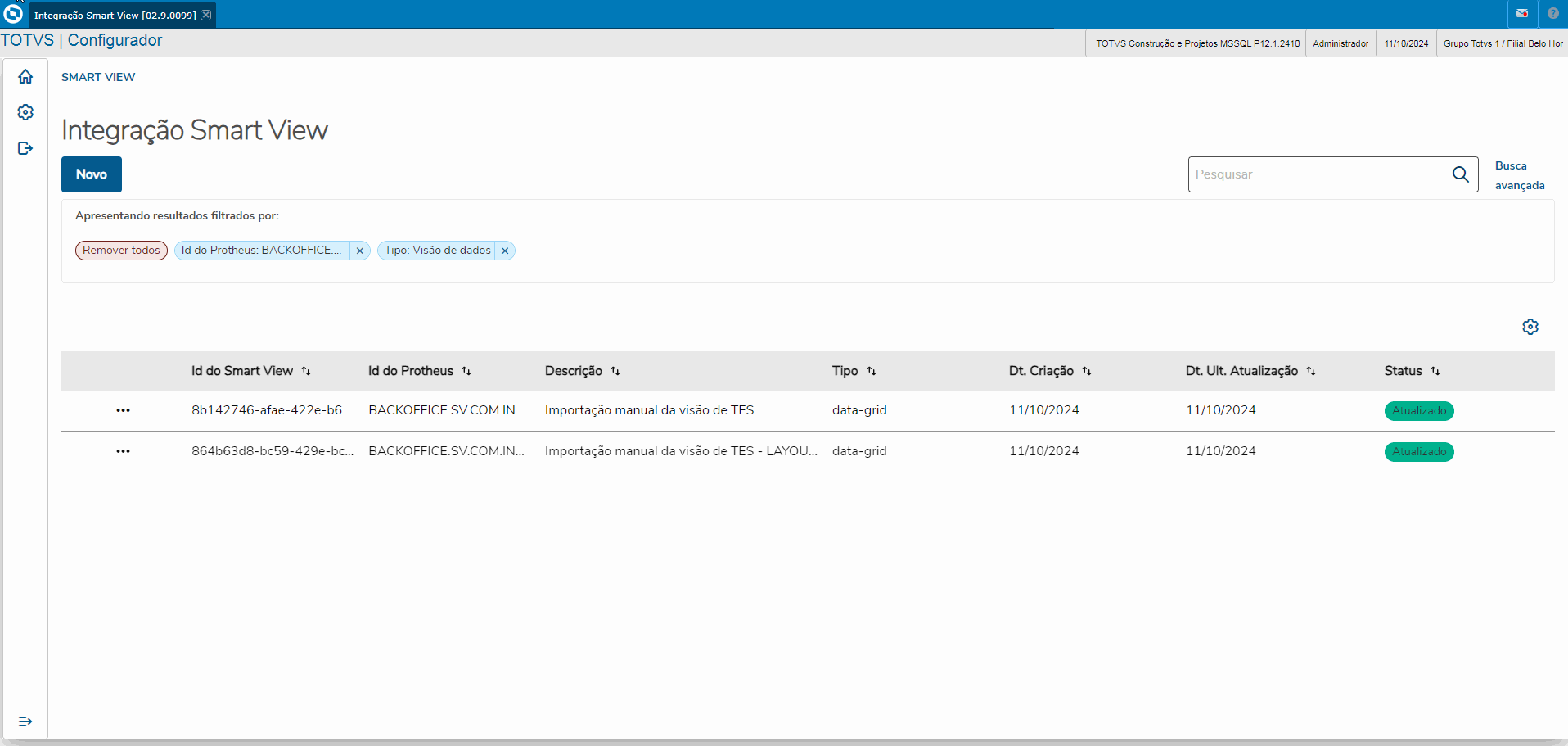Sort by Id do Smart View column

click(x=306, y=371)
